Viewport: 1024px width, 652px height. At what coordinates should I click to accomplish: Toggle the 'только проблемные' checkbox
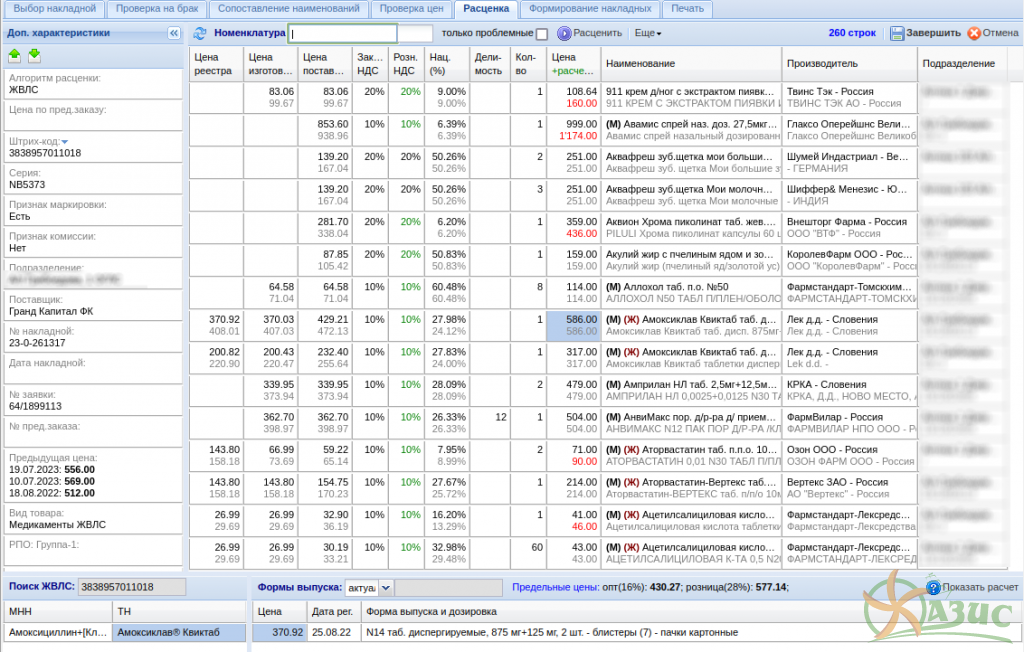[541, 33]
